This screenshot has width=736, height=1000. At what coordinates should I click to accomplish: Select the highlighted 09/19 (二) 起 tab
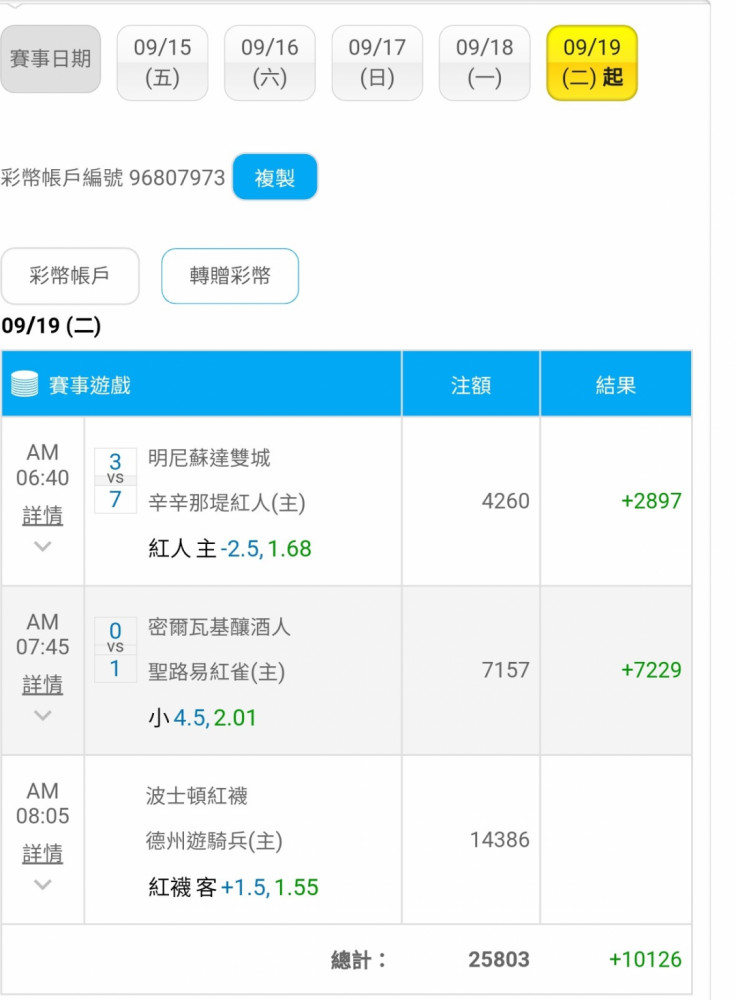(592, 62)
